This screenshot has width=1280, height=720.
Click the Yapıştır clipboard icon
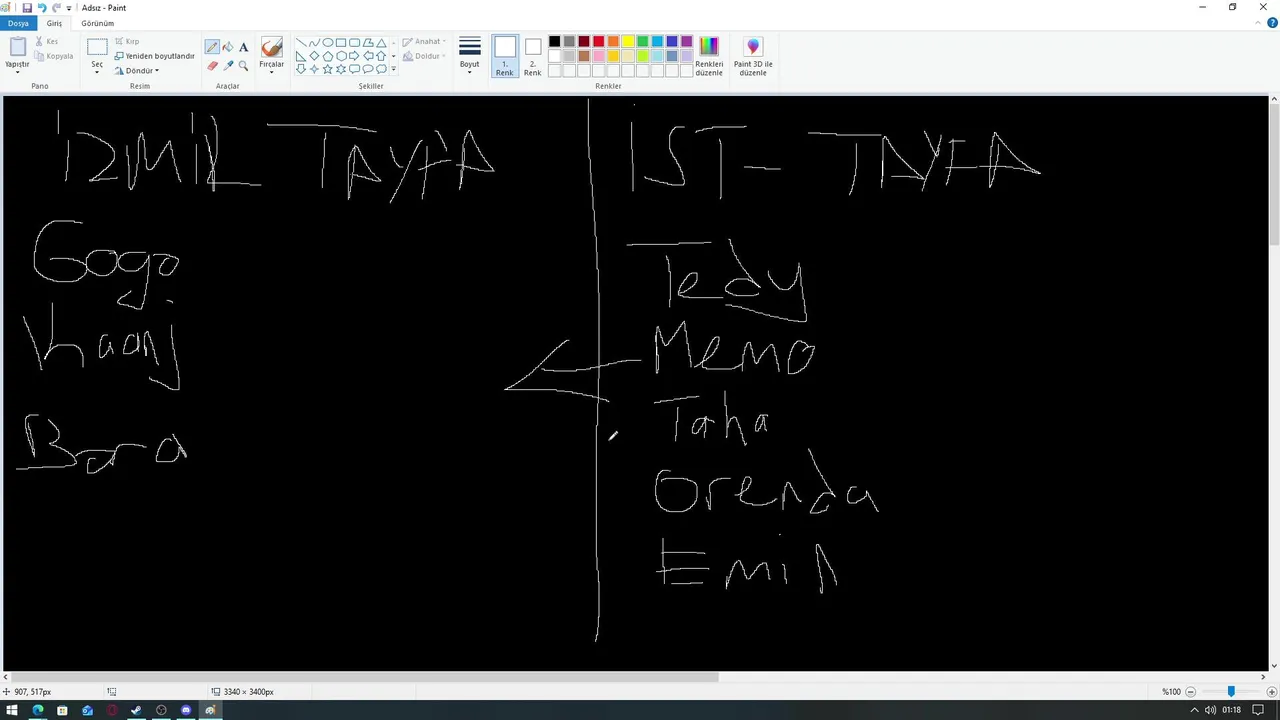point(17,47)
